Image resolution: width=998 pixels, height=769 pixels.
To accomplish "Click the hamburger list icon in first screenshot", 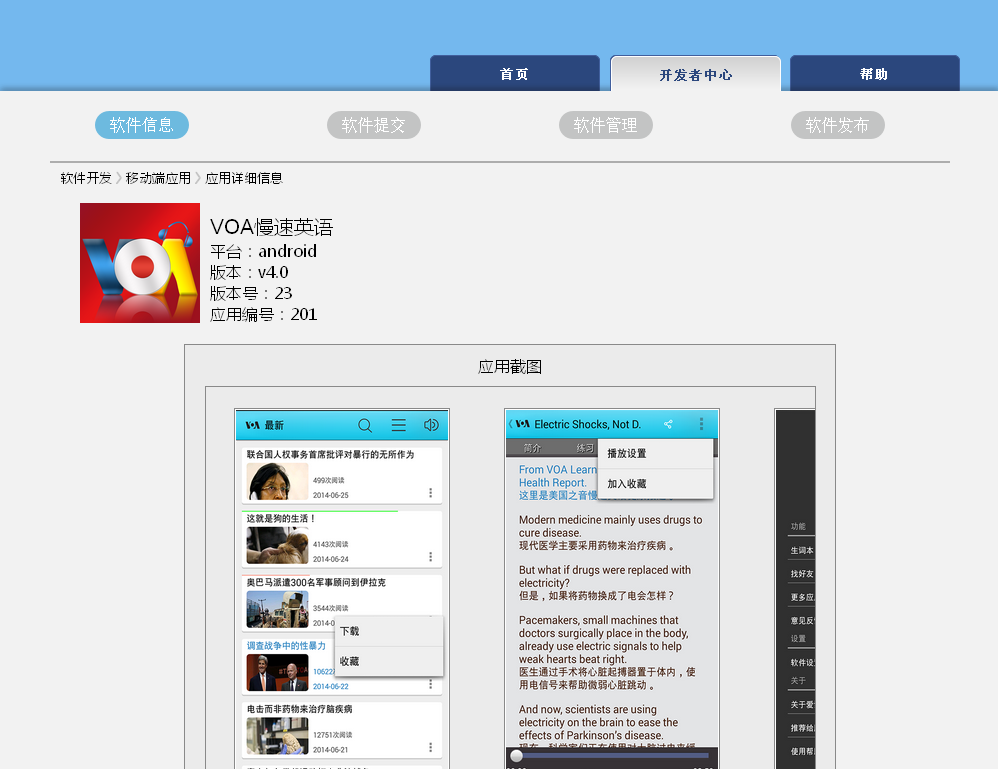I will 398,425.
